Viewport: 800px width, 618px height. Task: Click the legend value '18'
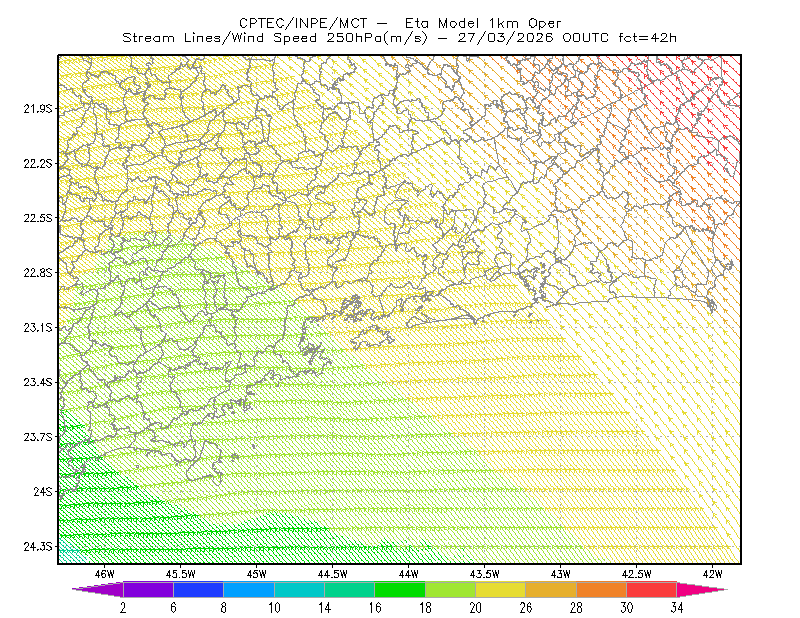click(425, 608)
